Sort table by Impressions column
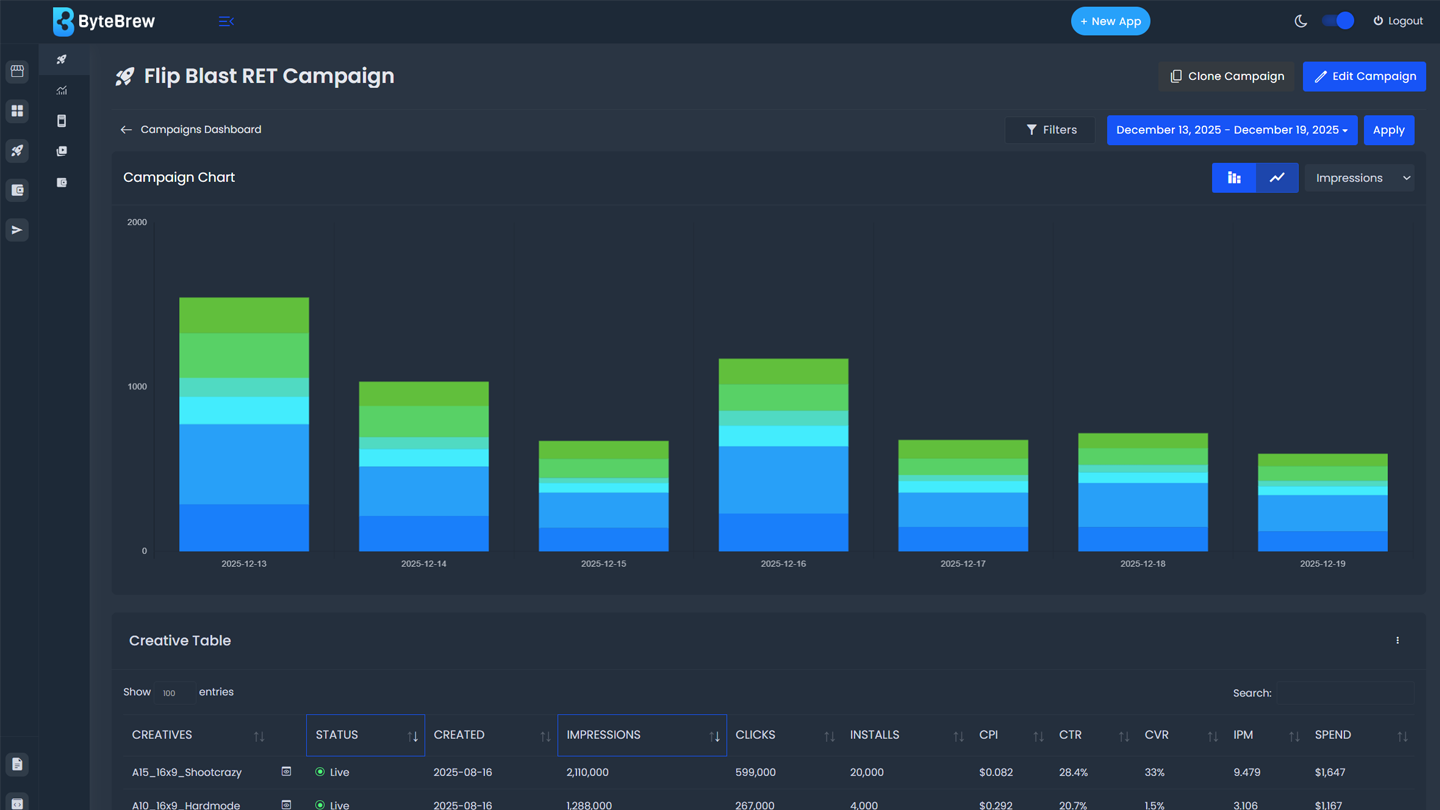This screenshot has height=810, width=1440. (x=641, y=735)
